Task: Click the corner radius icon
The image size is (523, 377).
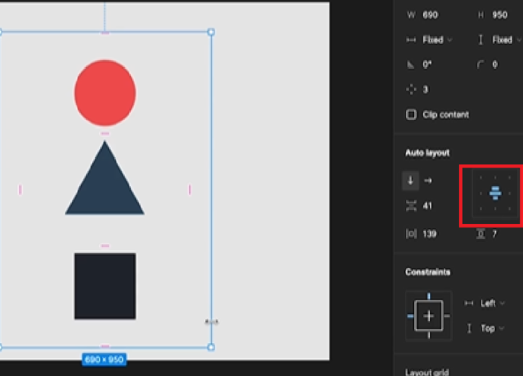Action: (x=480, y=65)
